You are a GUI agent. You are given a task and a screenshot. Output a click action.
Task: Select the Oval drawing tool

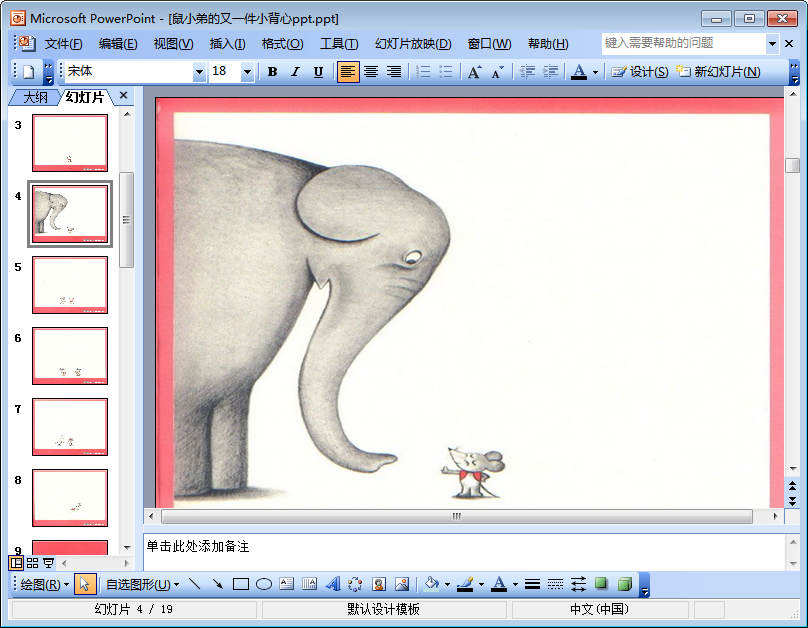pos(264,584)
